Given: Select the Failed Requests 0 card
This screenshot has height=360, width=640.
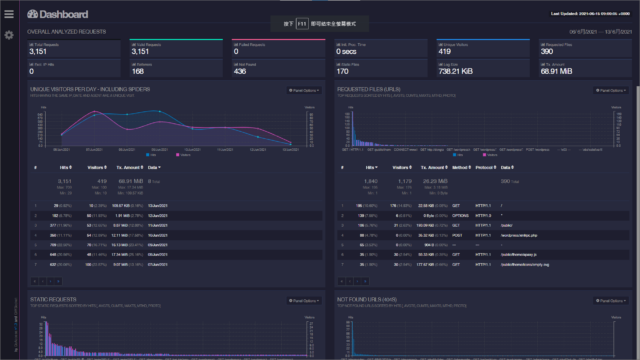Looking at the screenshot, I should 279,48.
